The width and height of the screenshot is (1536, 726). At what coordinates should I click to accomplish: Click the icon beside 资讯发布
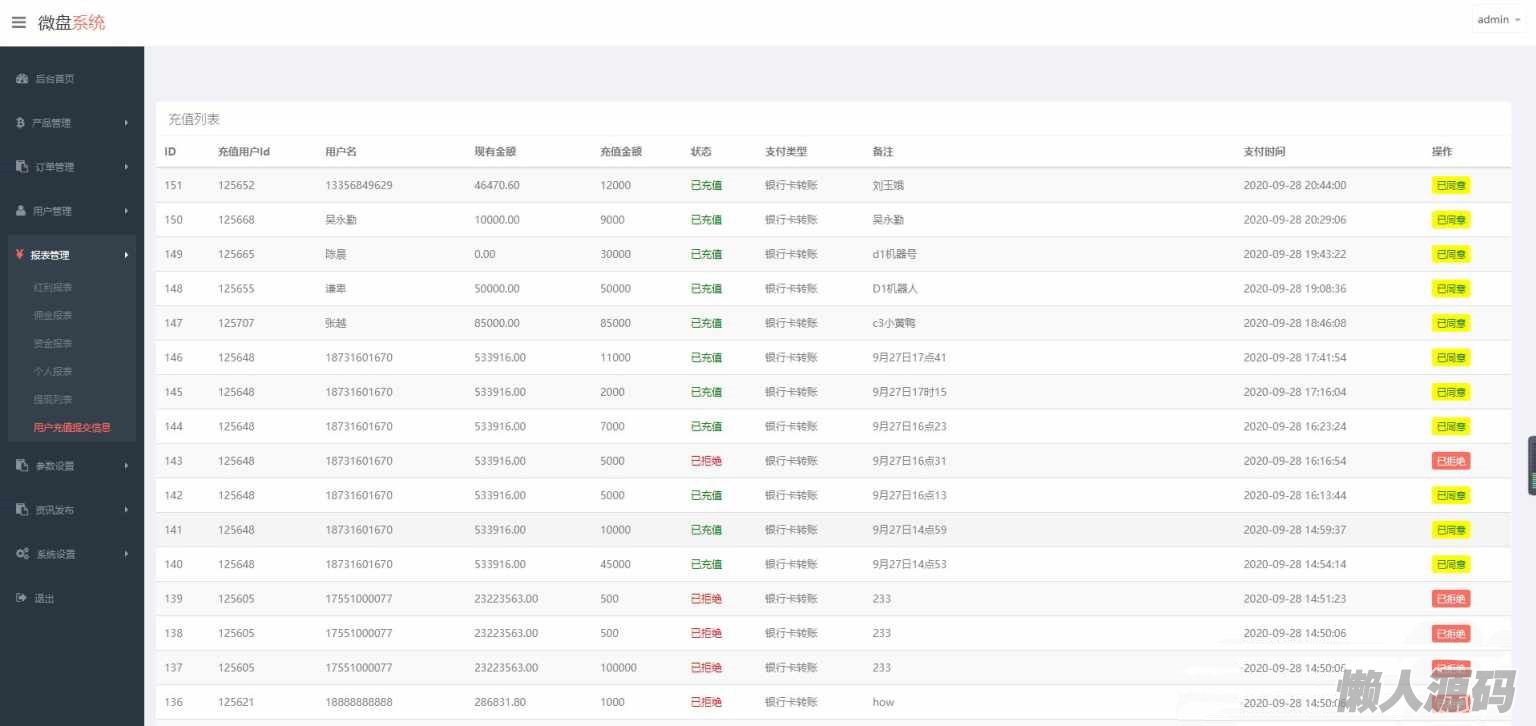click(22, 510)
